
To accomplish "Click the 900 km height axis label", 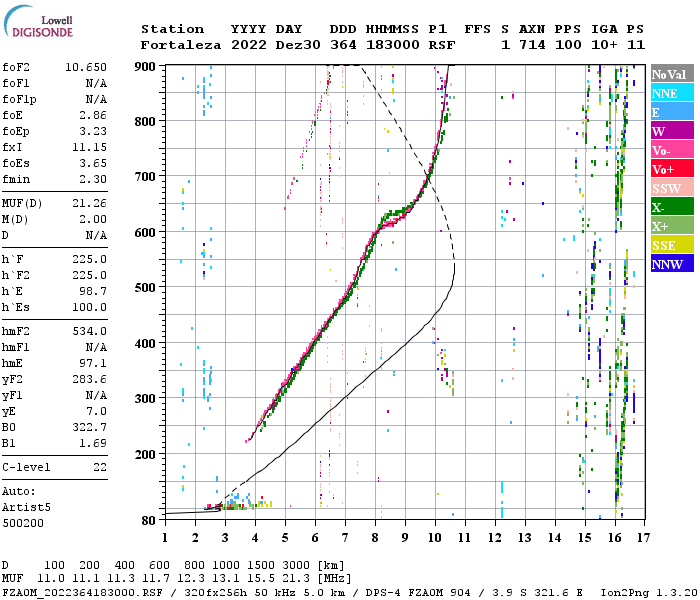I will pos(145,67).
